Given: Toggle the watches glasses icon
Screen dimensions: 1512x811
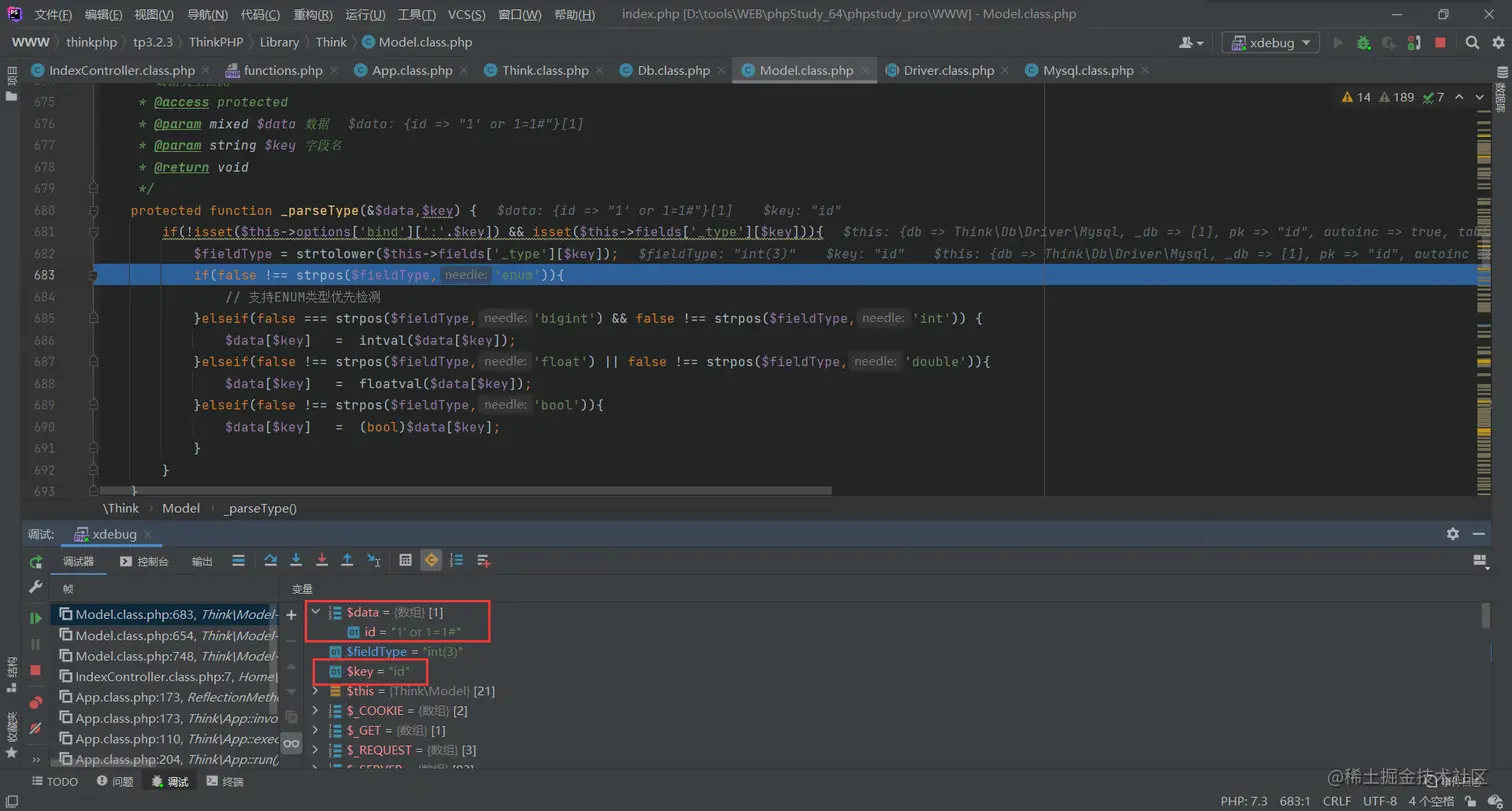Looking at the screenshot, I should point(292,743).
